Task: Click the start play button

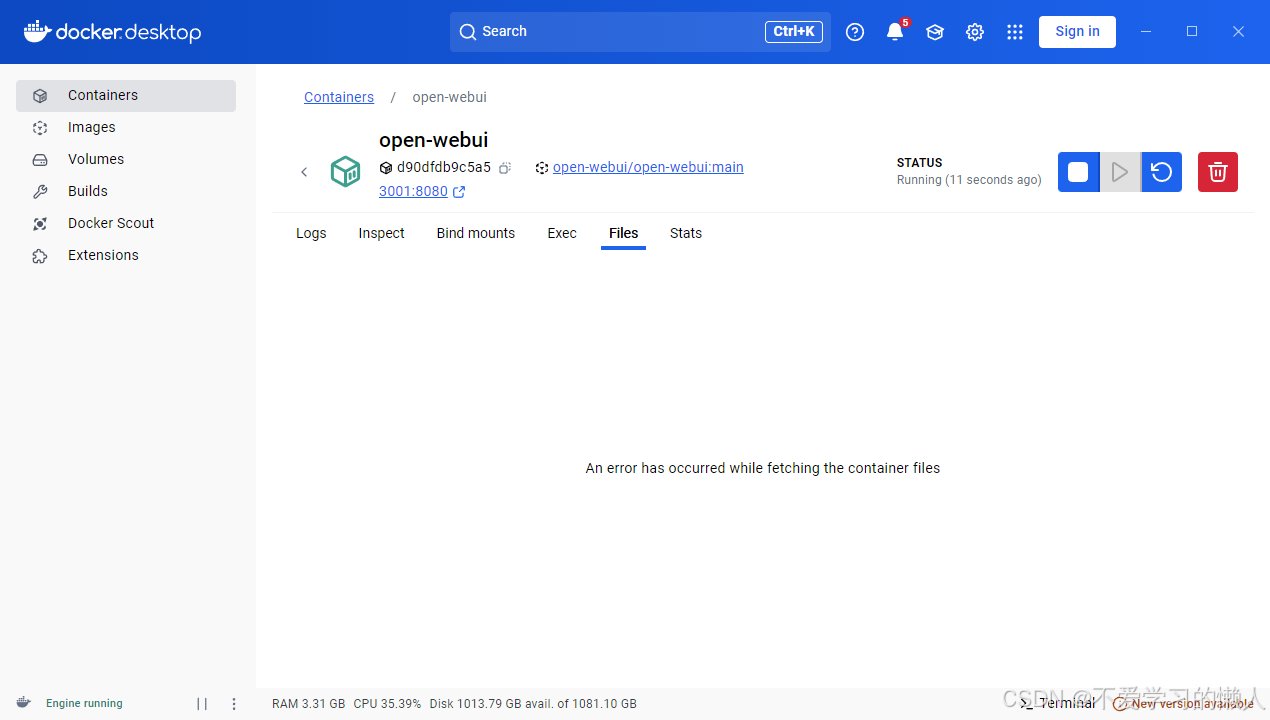Action: tap(1120, 172)
